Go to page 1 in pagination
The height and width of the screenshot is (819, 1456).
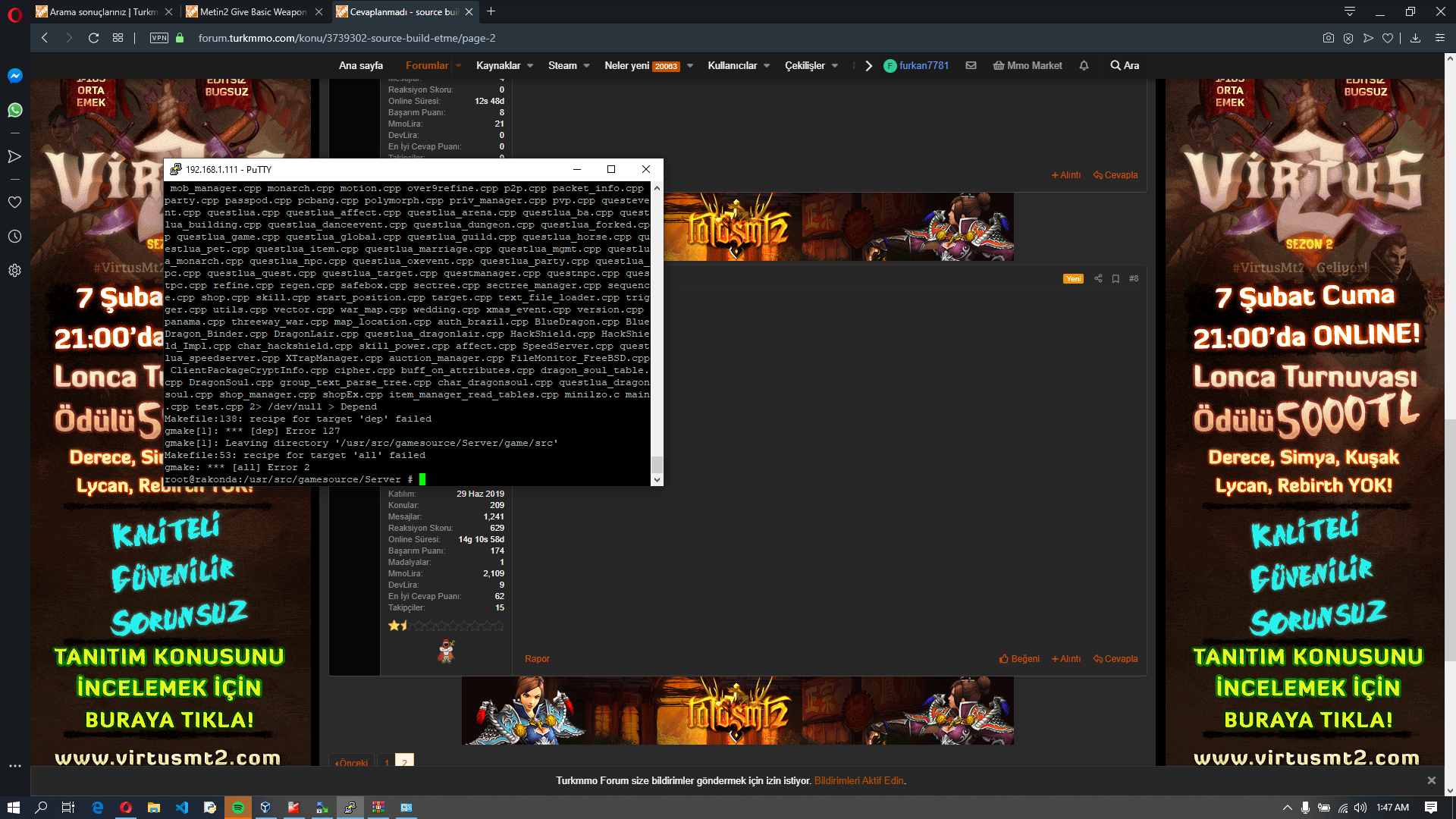click(387, 762)
